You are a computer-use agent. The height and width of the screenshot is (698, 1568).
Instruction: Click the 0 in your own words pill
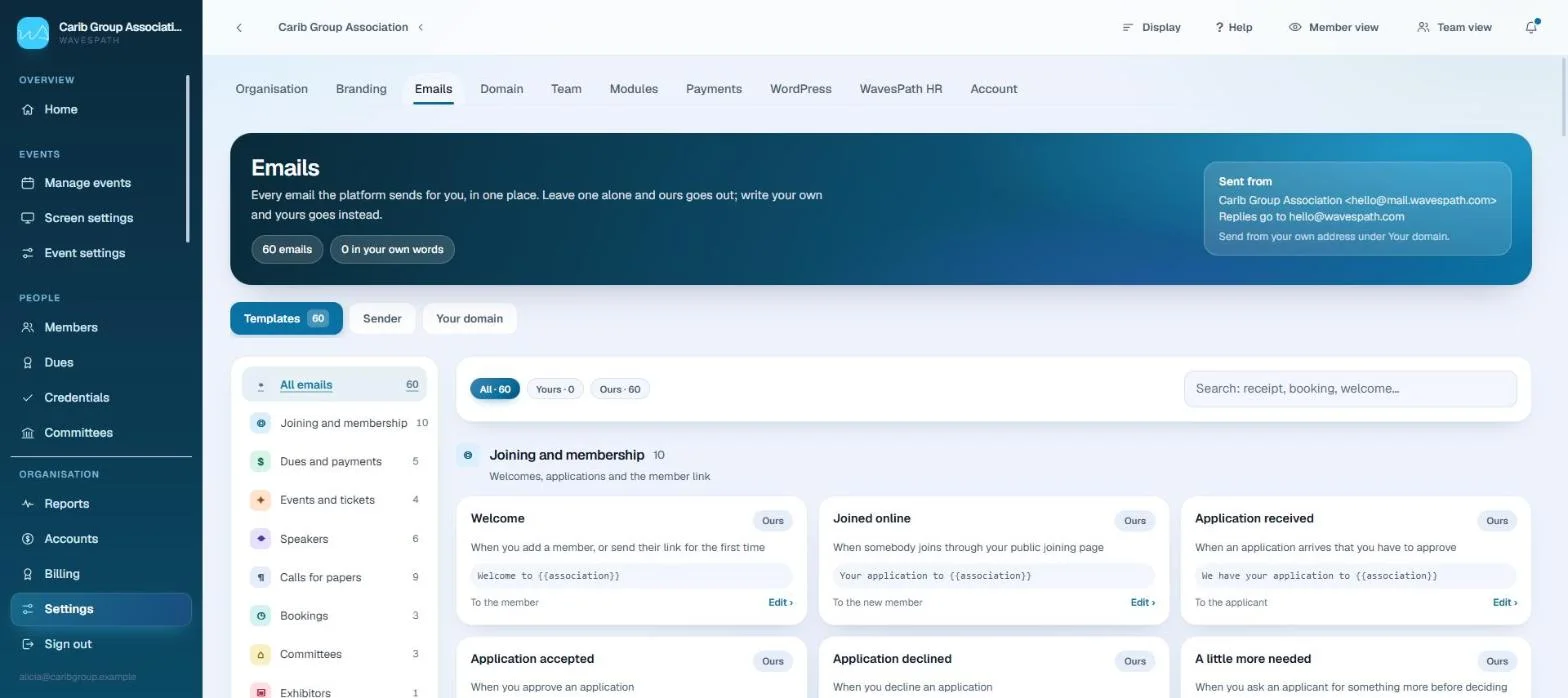392,249
